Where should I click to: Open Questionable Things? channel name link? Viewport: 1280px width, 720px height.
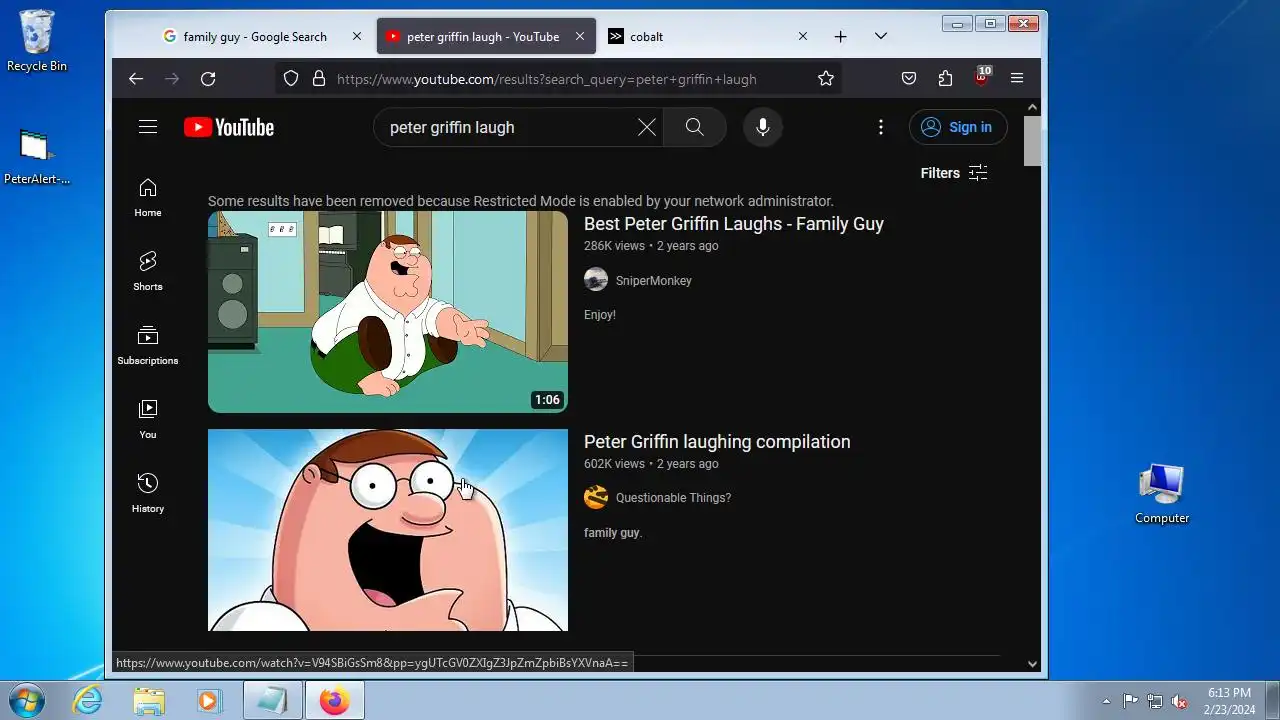click(673, 498)
